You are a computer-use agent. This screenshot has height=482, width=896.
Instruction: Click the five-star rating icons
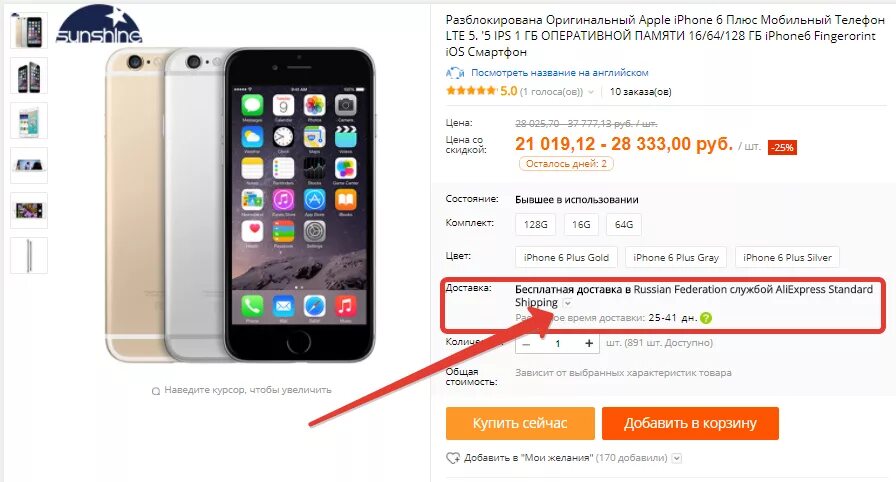[x=471, y=91]
